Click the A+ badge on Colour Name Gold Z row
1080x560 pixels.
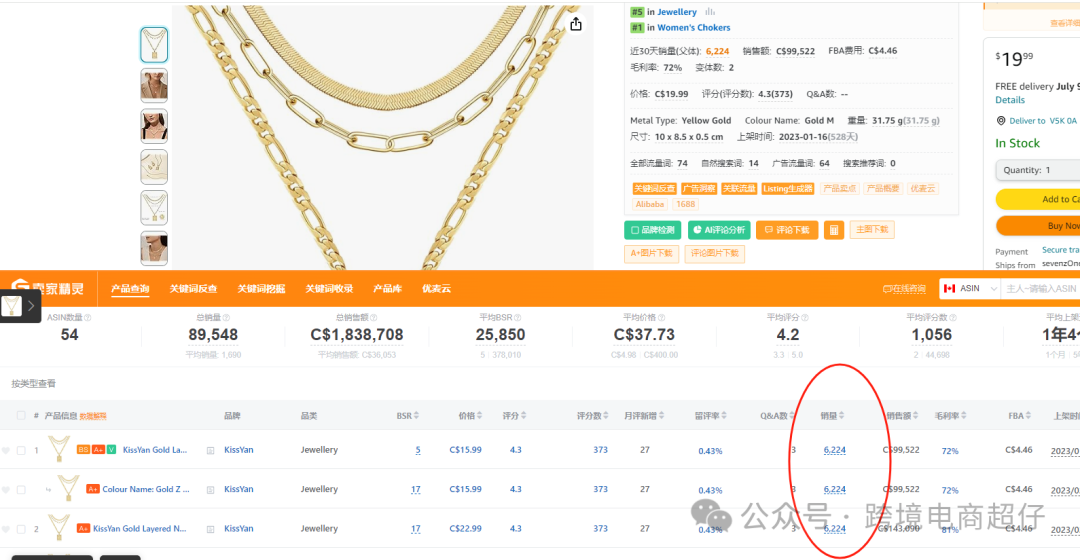point(93,489)
